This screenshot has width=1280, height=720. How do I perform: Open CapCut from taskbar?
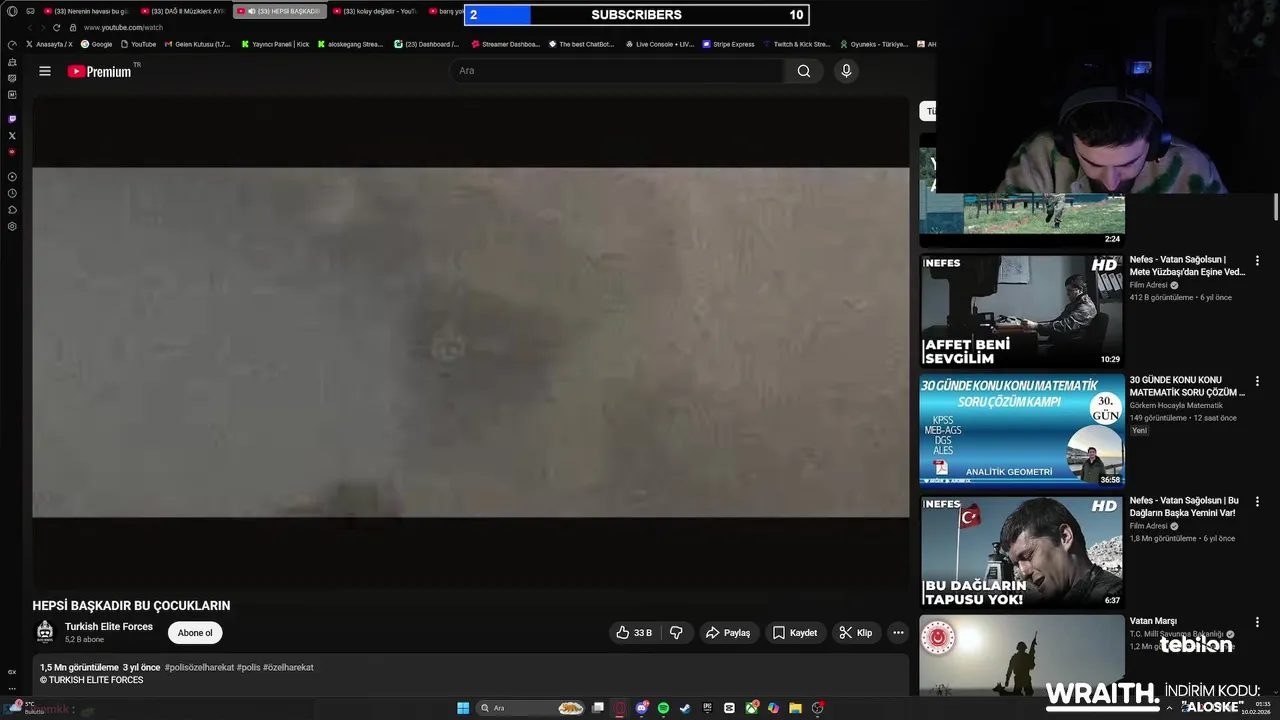[x=729, y=708]
